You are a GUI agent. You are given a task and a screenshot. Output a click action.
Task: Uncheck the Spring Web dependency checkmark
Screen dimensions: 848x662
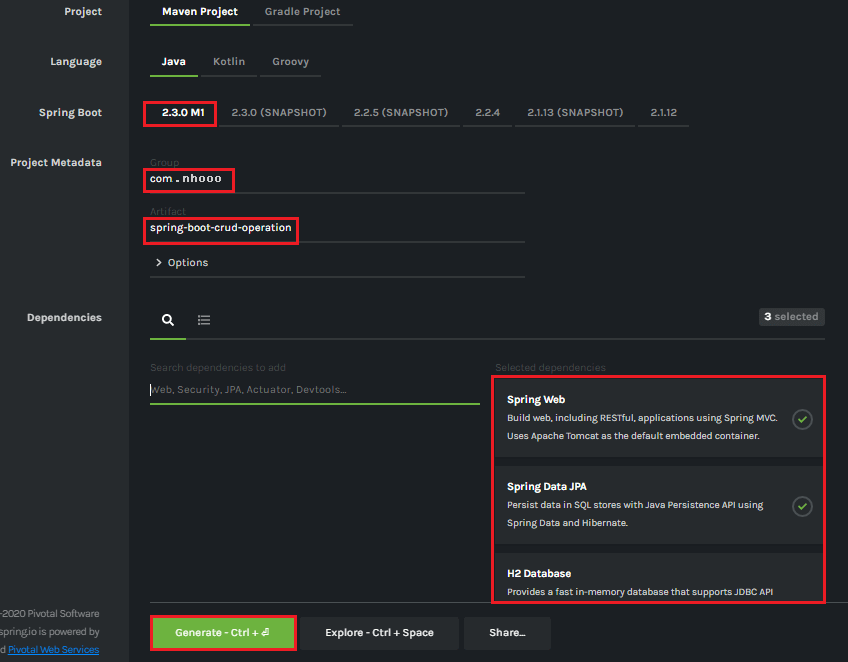[802, 419]
